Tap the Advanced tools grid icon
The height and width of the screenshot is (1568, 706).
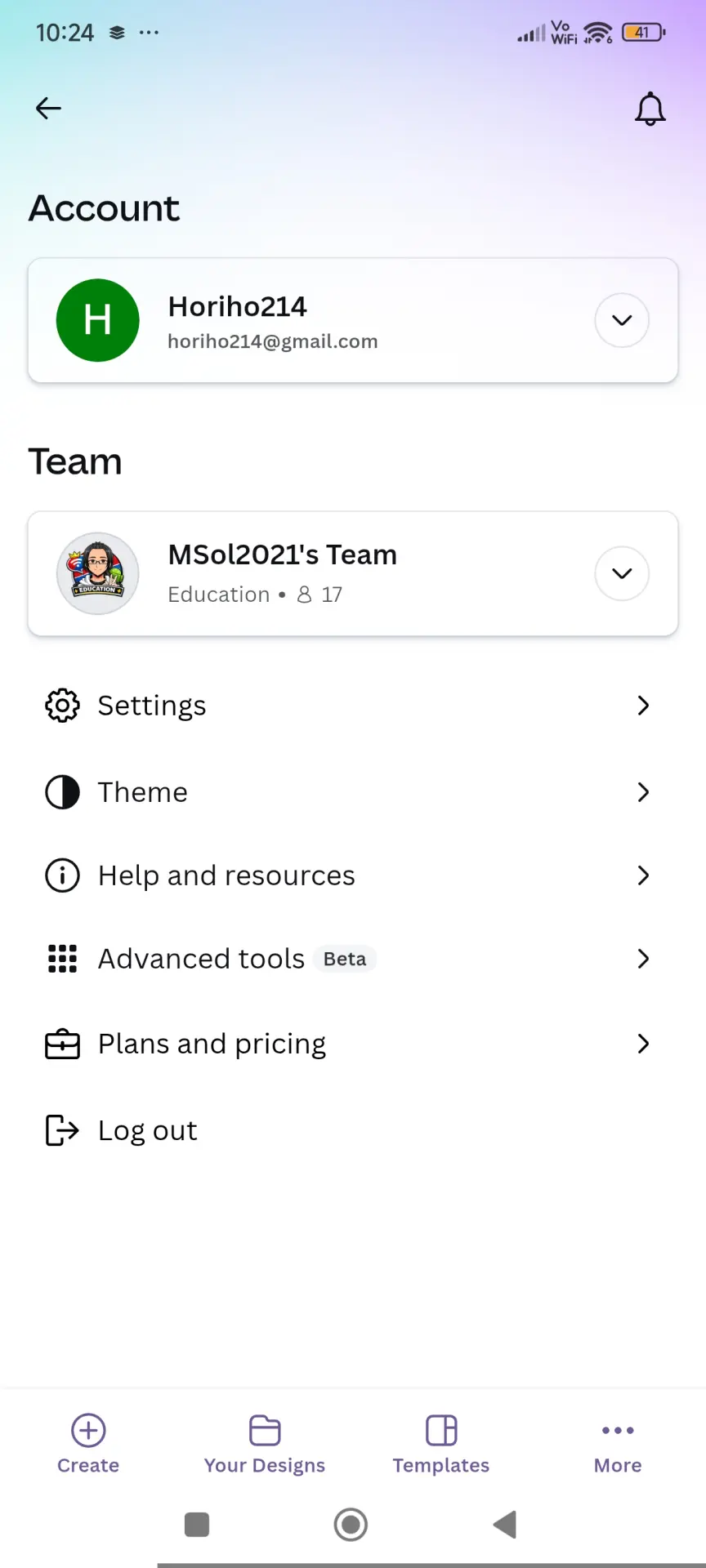click(x=62, y=959)
